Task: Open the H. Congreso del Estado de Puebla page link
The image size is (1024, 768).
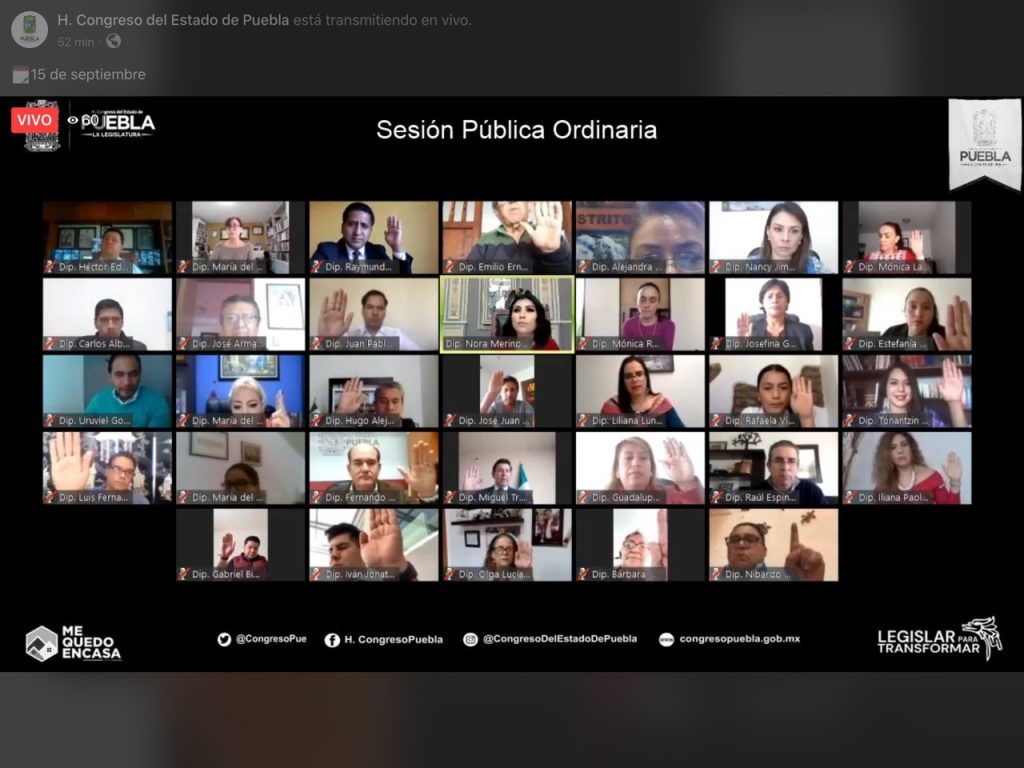Action: coord(173,20)
